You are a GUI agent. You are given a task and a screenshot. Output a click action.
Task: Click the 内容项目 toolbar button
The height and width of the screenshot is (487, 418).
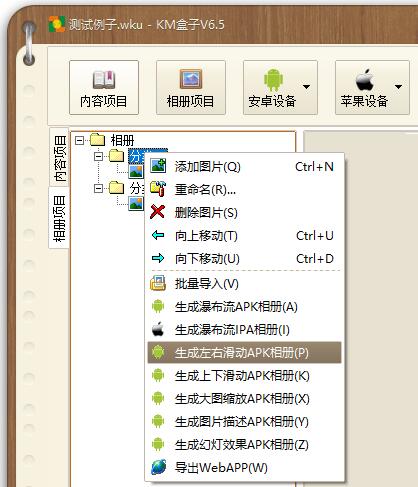point(104,87)
